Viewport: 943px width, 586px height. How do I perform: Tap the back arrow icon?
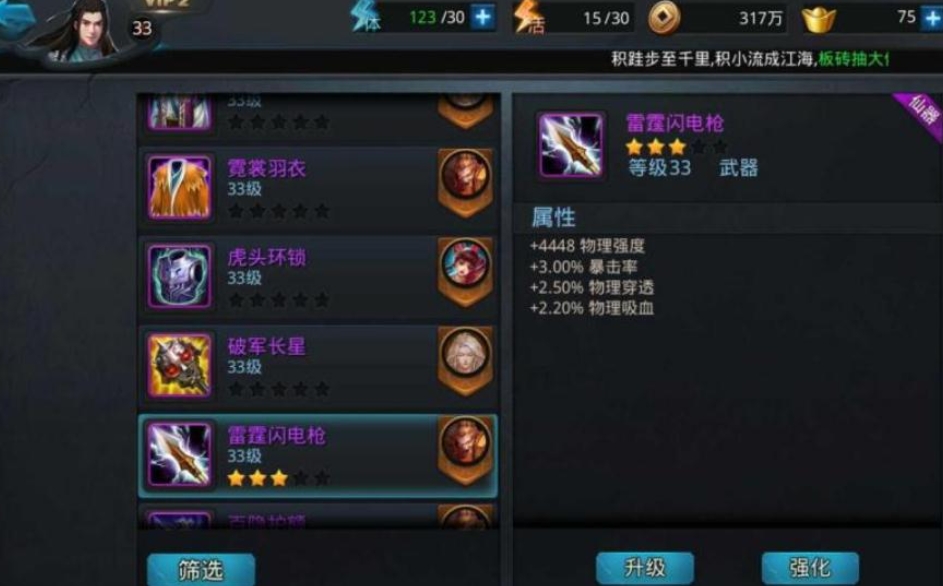[x=15, y=16]
